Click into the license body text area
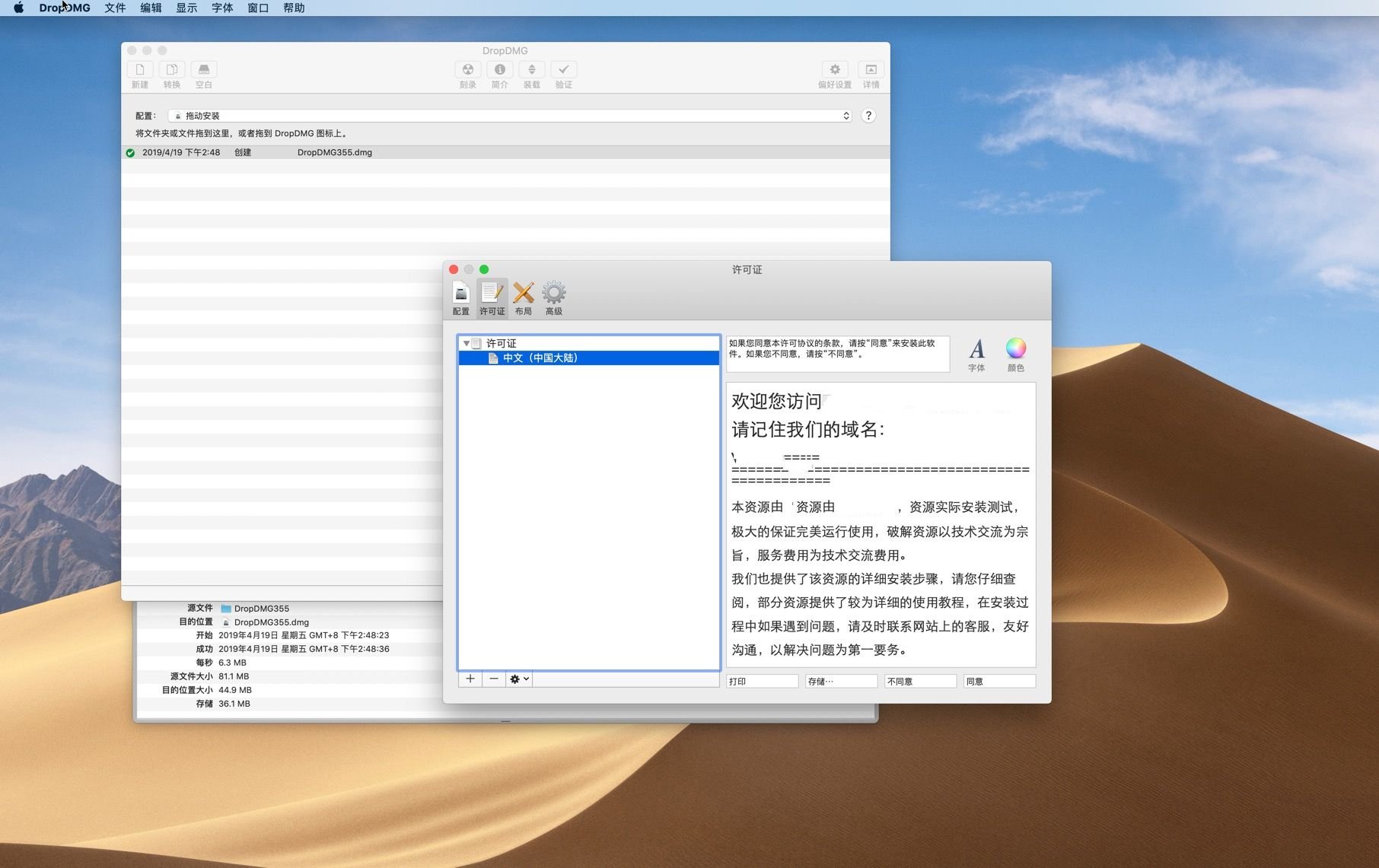Image resolution: width=1379 pixels, height=868 pixels. (x=881, y=525)
